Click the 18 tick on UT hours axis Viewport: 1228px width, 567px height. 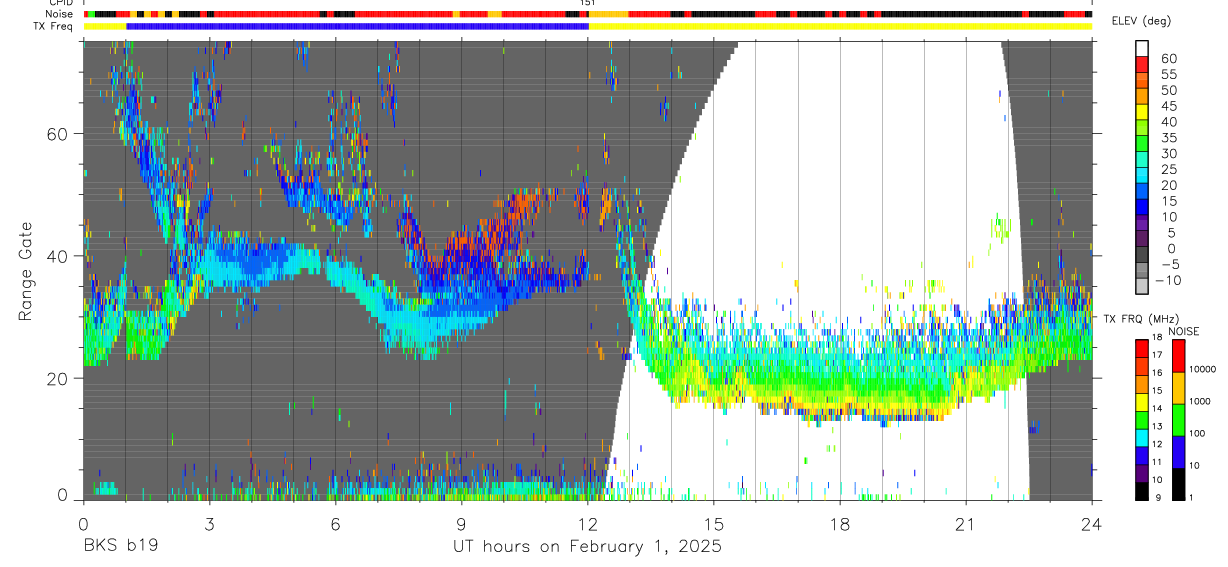click(x=840, y=523)
